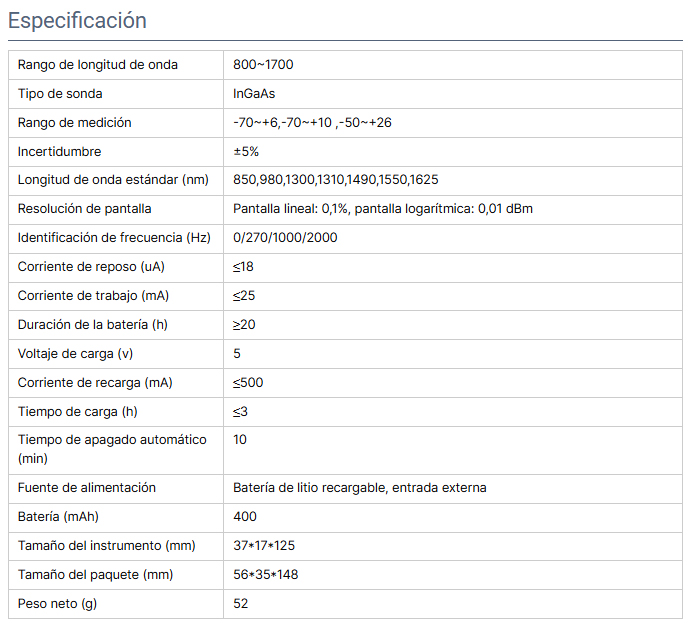Click the Corriente de reposo (uA) label
690x623 pixels.
pos(91,267)
